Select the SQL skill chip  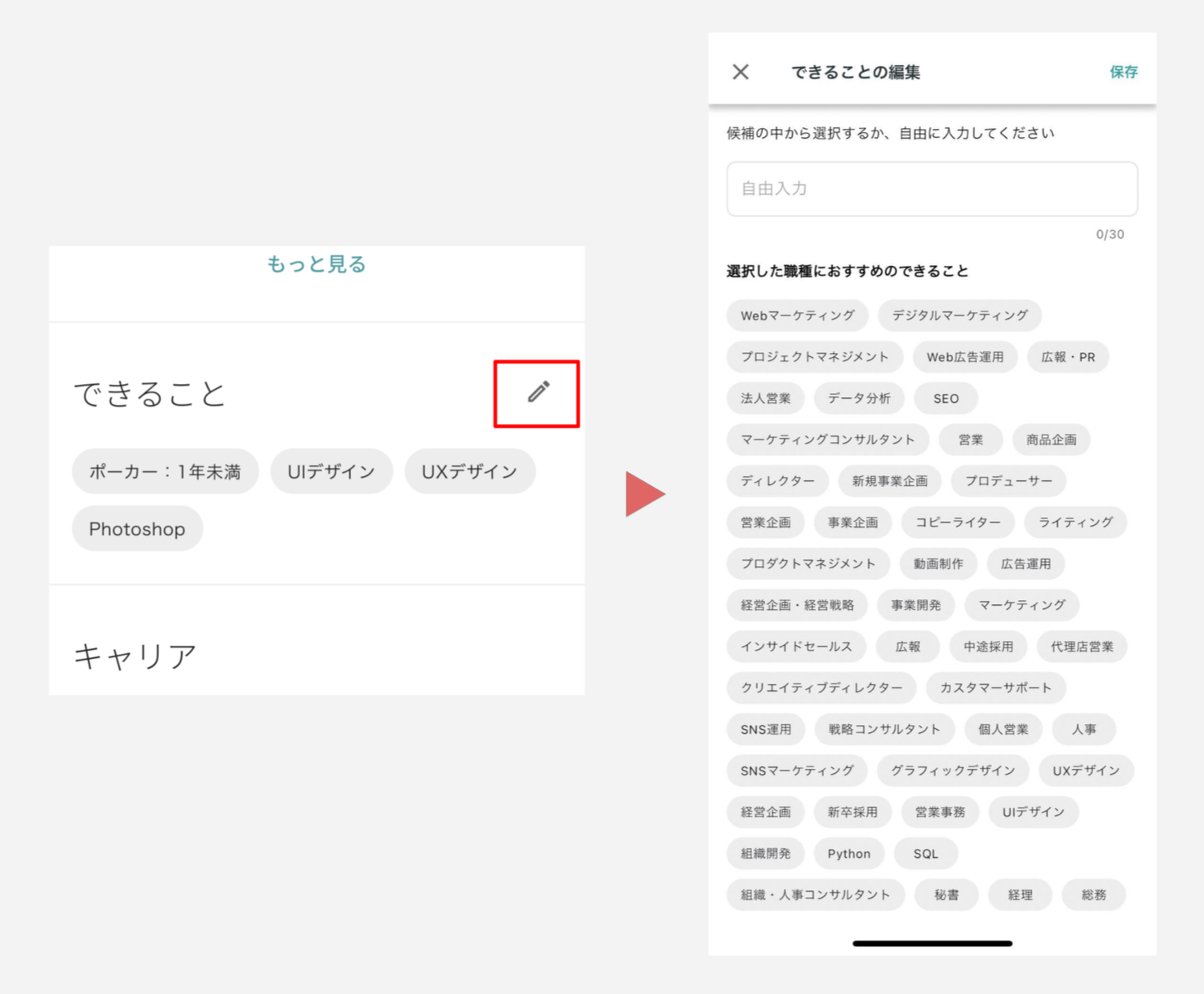(925, 853)
